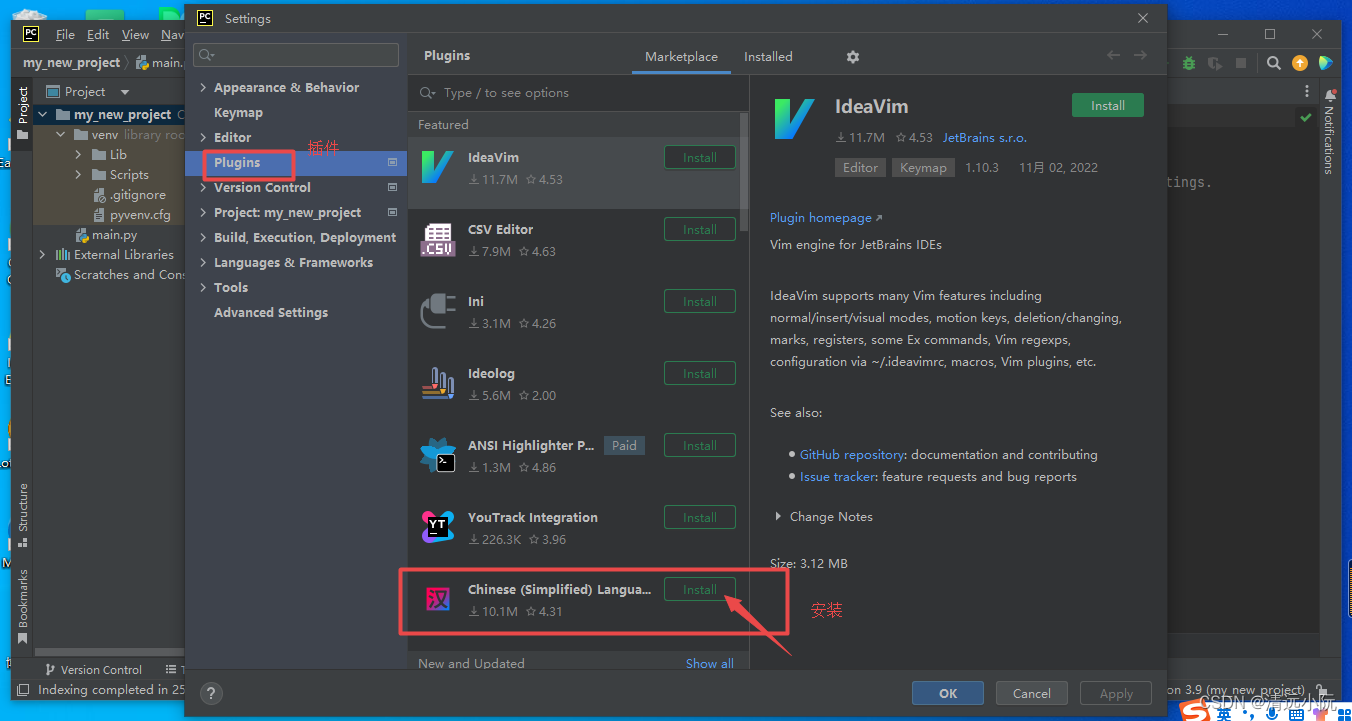Viewport: 1352px width, 721px height.
Task: Open the plugins gear options menu
Action: pyautogui.click(x=853, y=57)
